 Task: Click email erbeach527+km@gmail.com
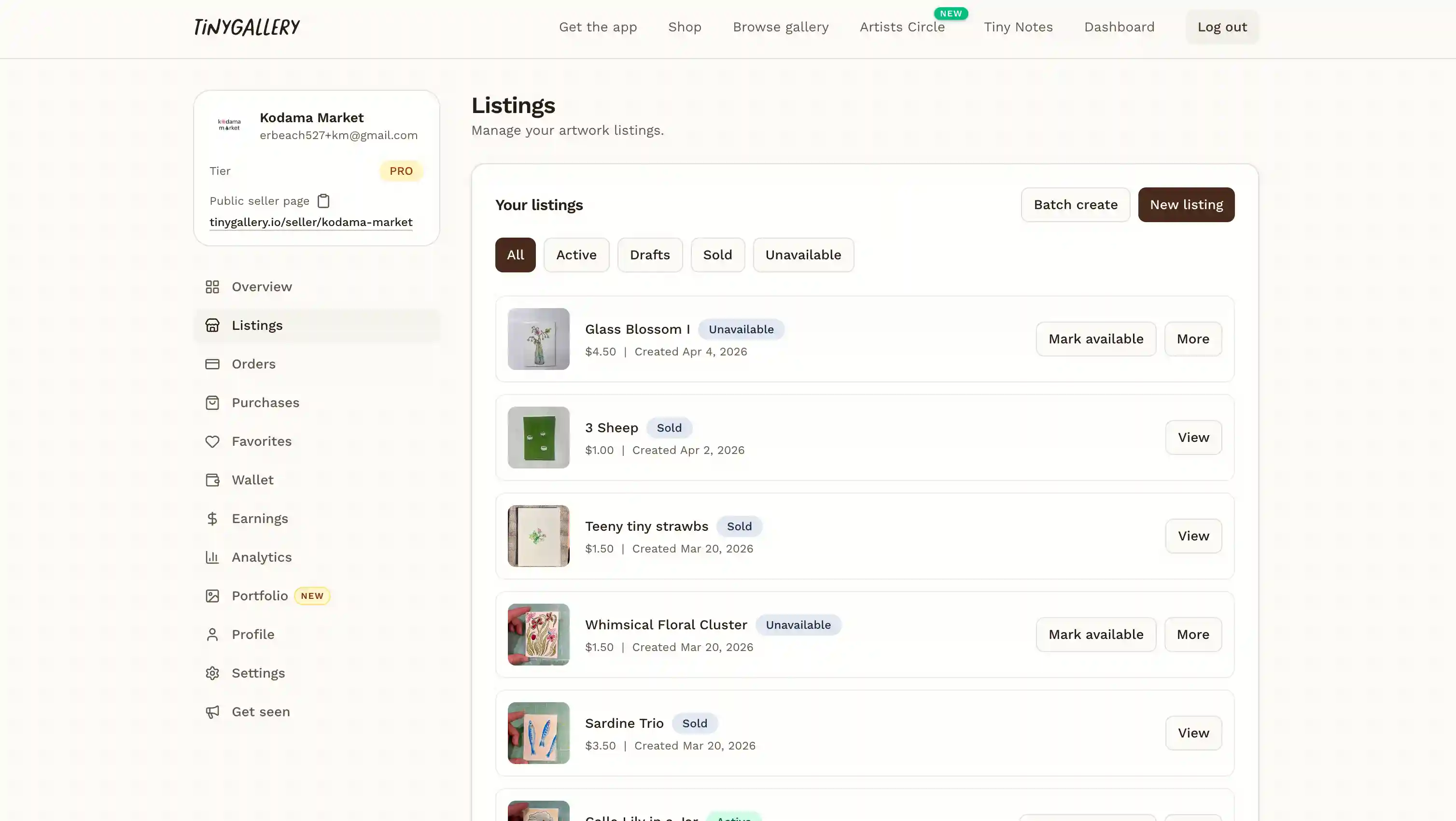(338, 135)
